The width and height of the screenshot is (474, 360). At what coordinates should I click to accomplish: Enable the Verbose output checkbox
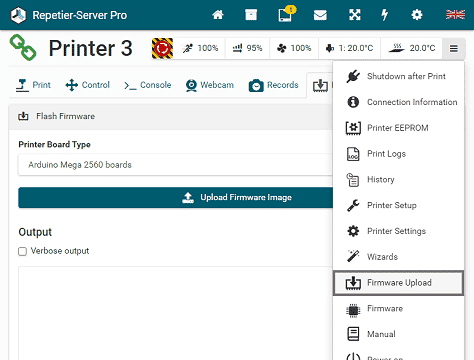[22, 251]
